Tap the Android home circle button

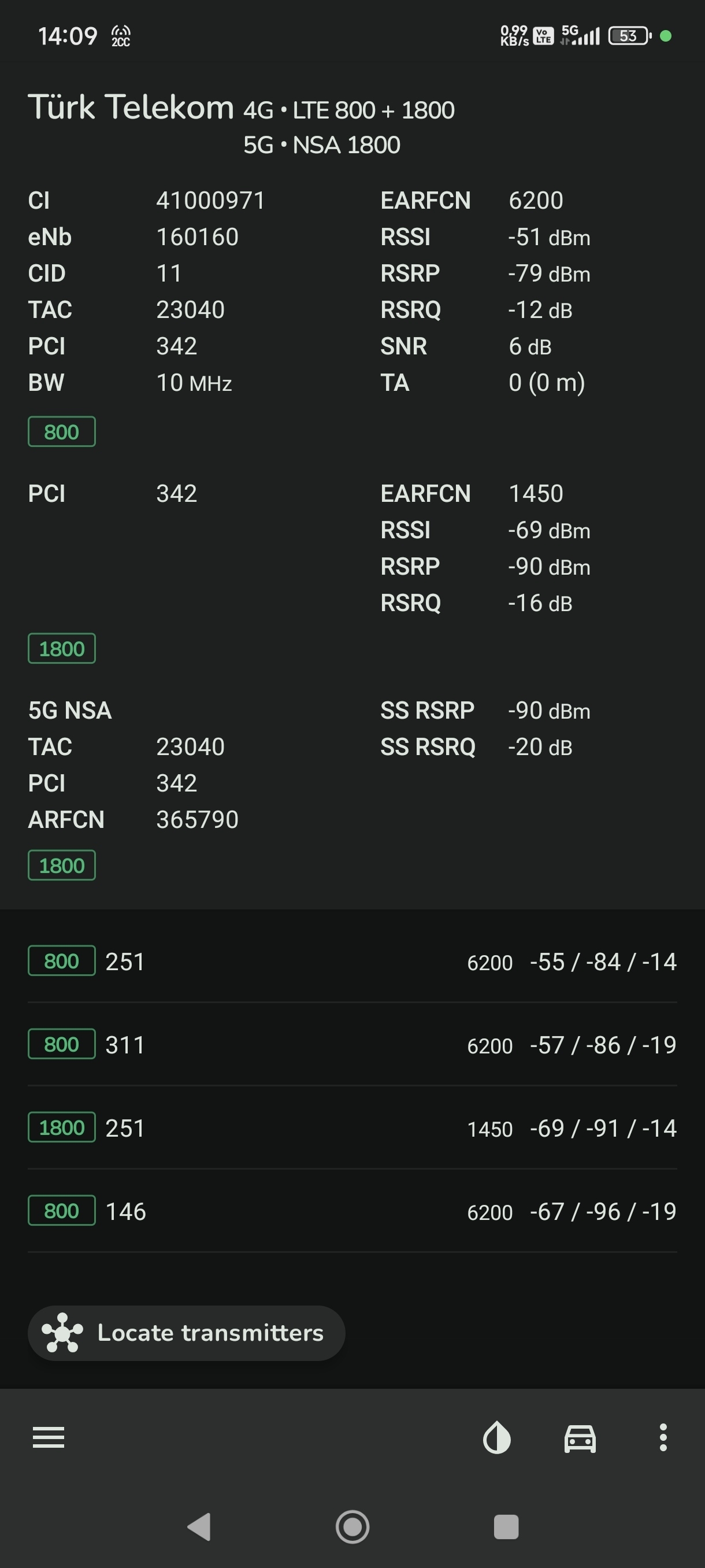click(352, 1526)
